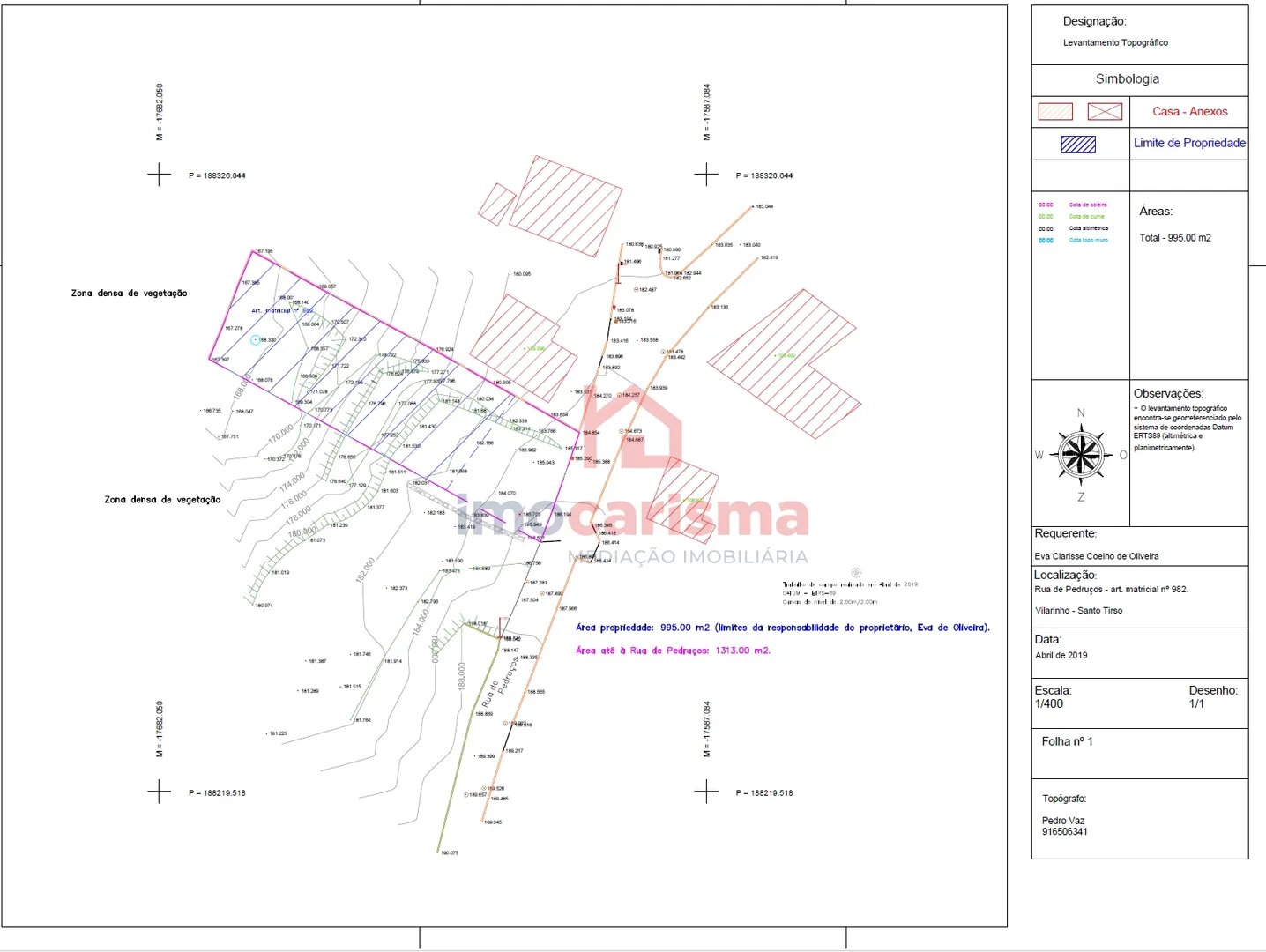Click the '184.000' contour label

point(421,621)
